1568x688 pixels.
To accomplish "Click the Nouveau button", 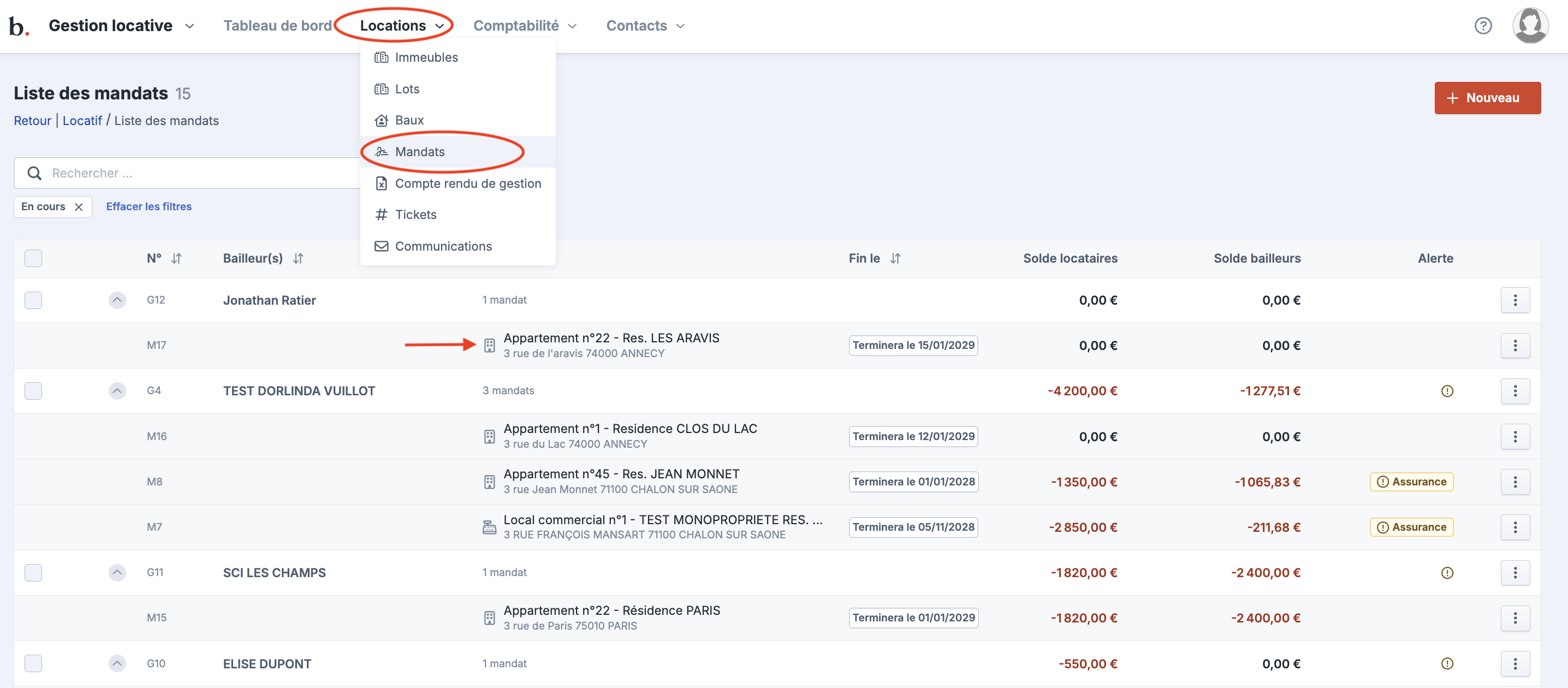I will [1487, 98].
